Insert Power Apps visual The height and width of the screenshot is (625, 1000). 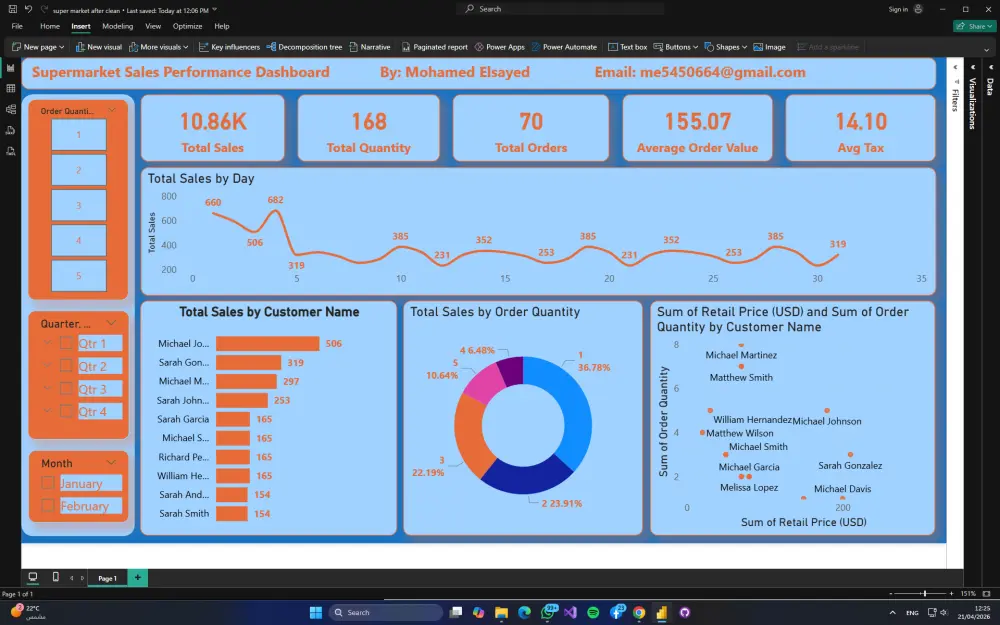(499, 47)
